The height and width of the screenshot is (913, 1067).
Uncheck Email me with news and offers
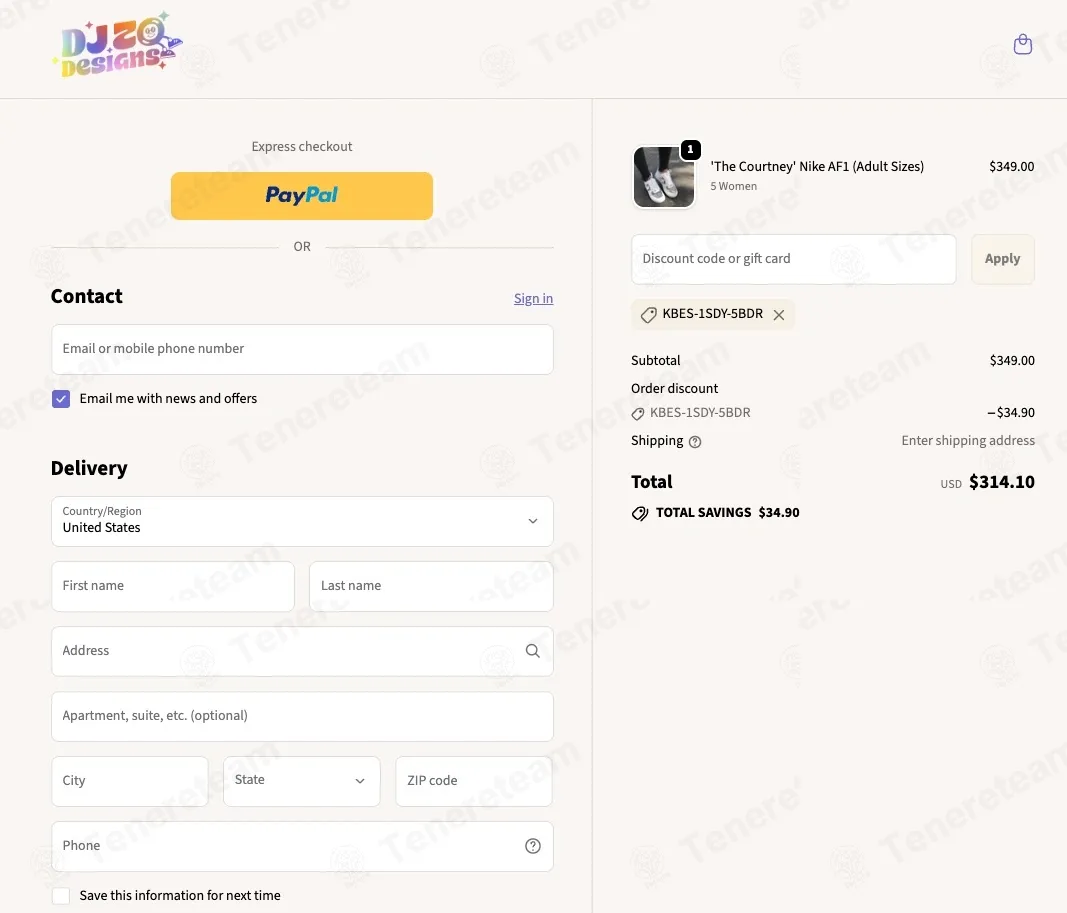pos(61,399)
